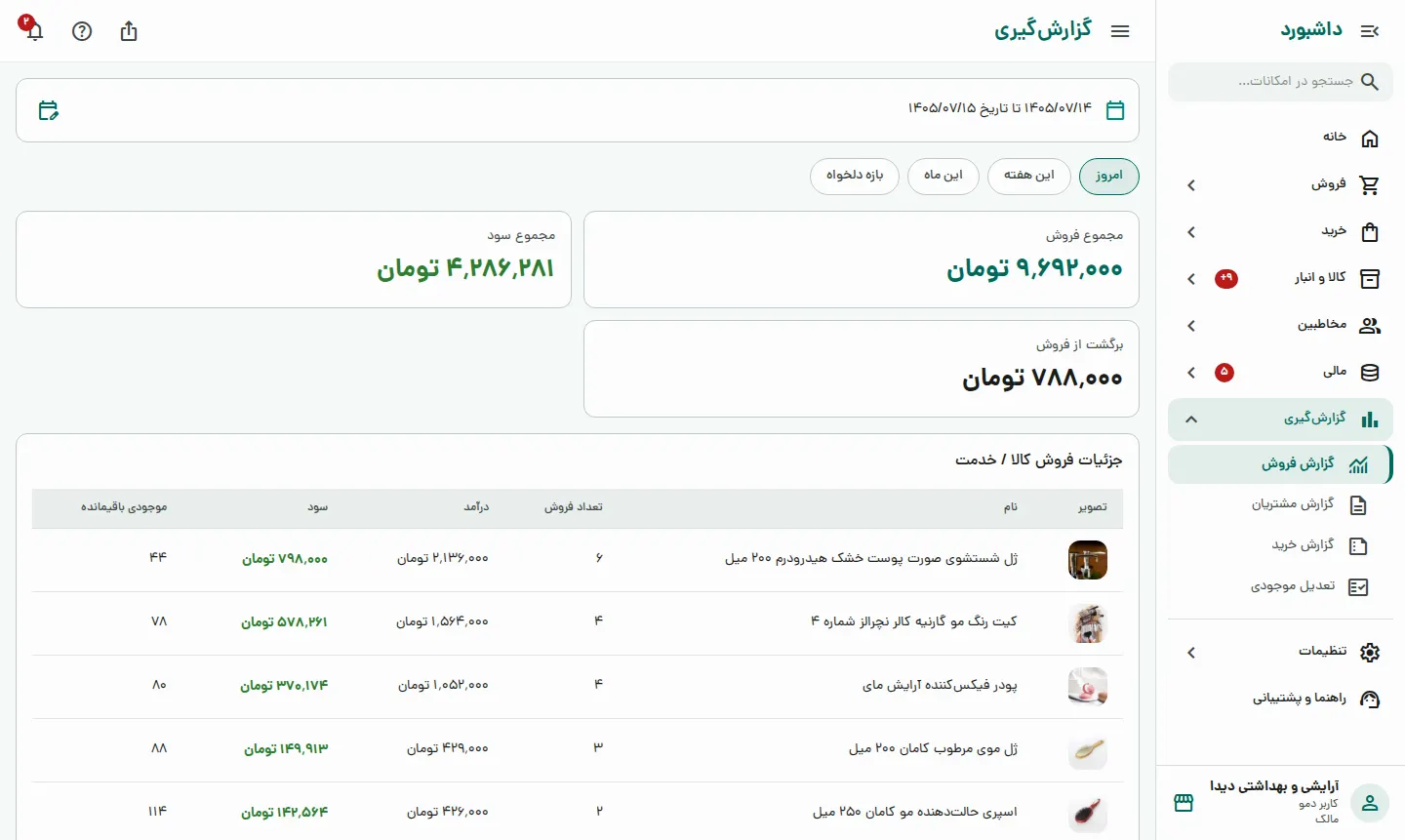
Task: Click the سود column header
Action: point(318,507)
